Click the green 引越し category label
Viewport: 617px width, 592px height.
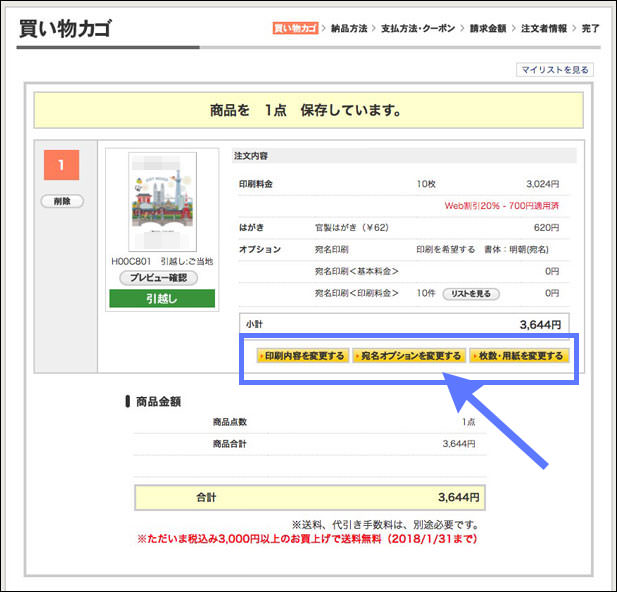tap(162, 298)
